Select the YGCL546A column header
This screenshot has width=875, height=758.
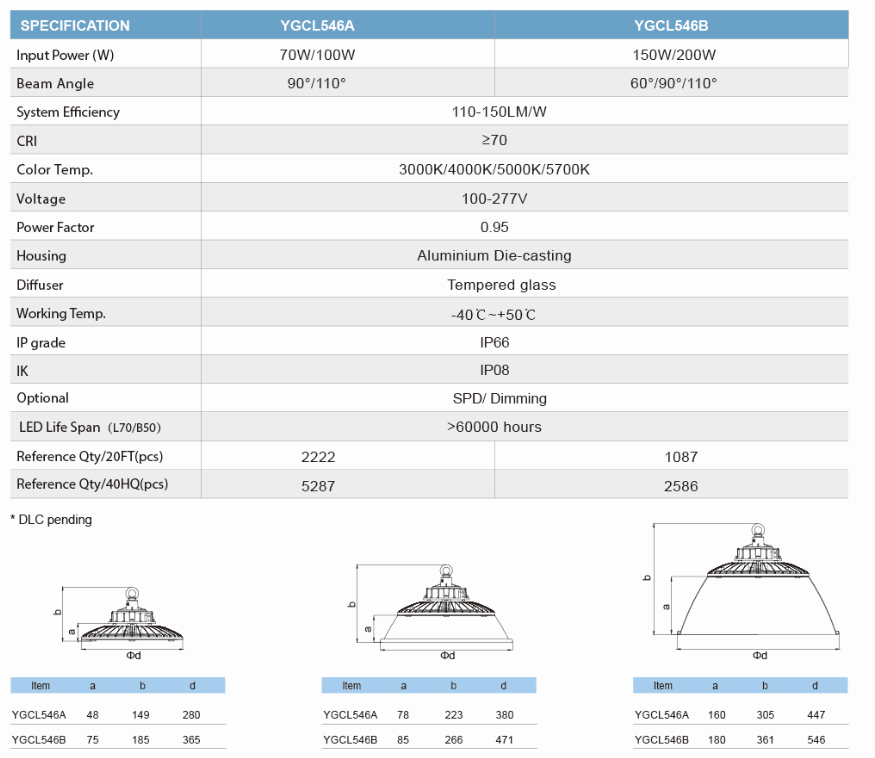(x=317, y=26)
